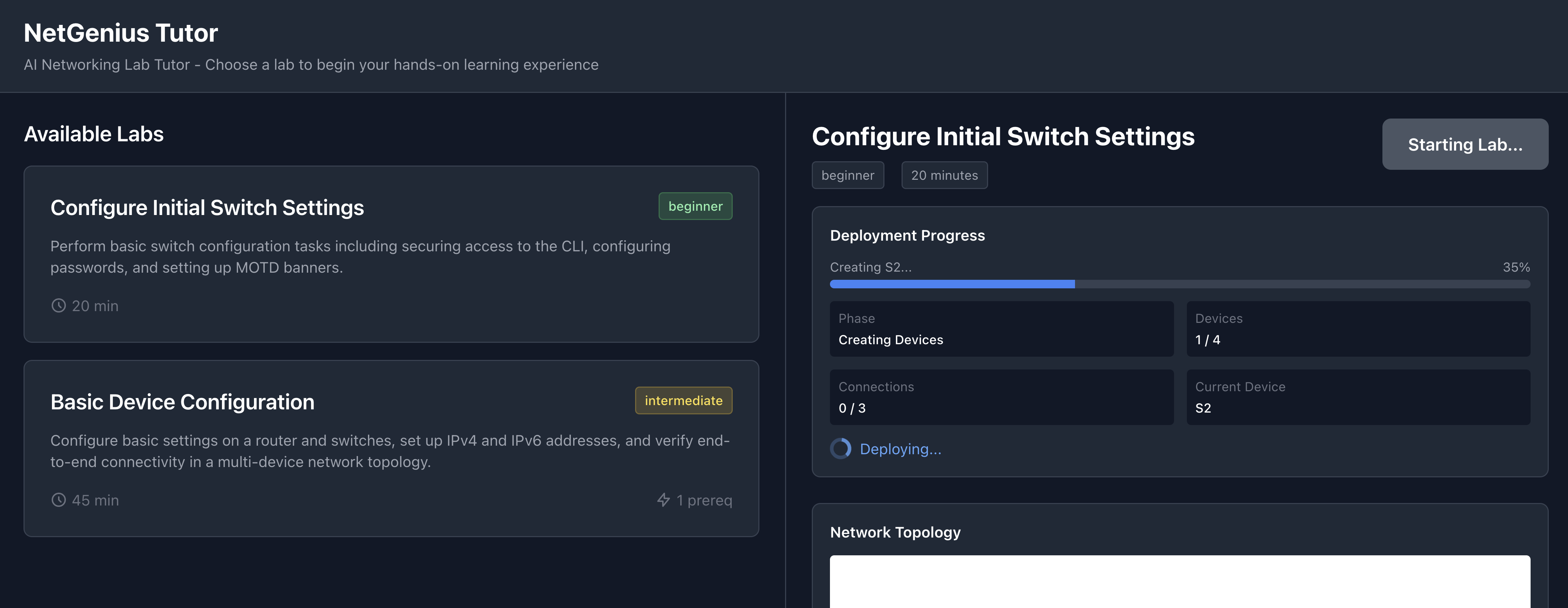Click the Phase Creating Devices tile

(x=1001, y=329)
